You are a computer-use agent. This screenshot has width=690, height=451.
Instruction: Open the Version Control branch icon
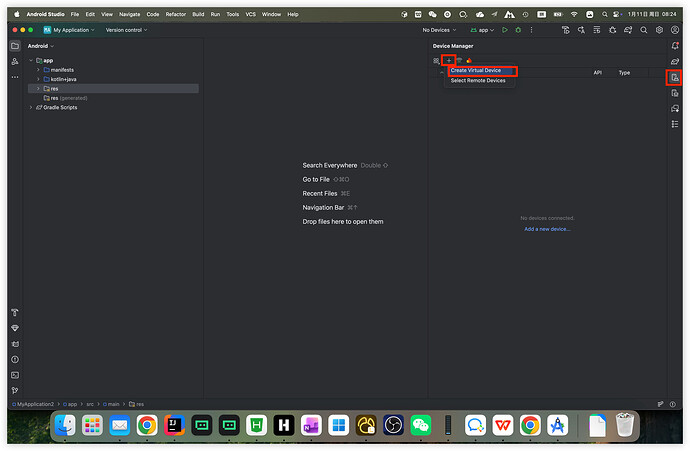[x=15, y=391]
